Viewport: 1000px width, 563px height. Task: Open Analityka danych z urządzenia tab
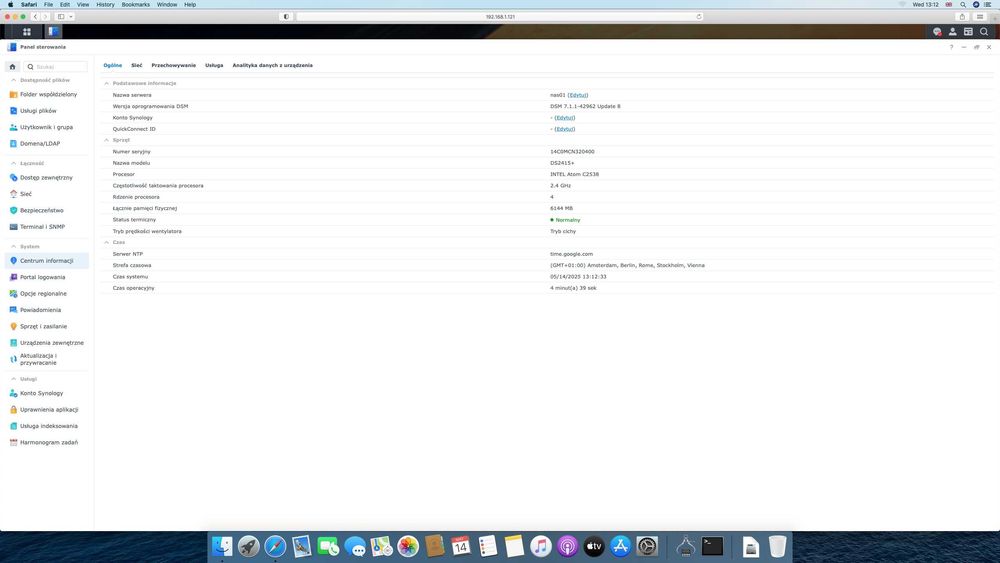coord(272,65)
